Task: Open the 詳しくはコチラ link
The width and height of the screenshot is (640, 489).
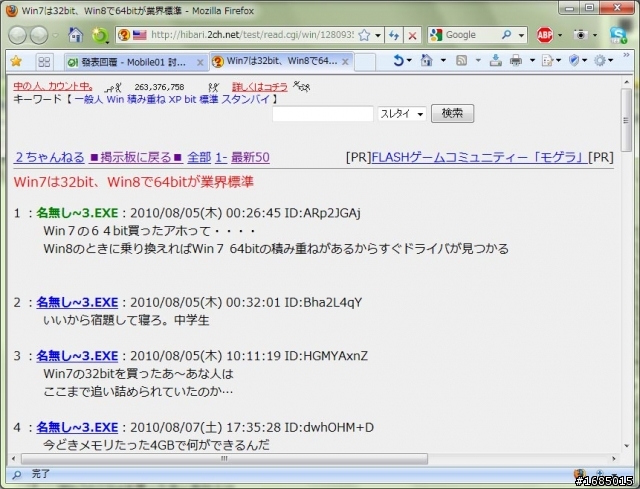Action: 260,87
